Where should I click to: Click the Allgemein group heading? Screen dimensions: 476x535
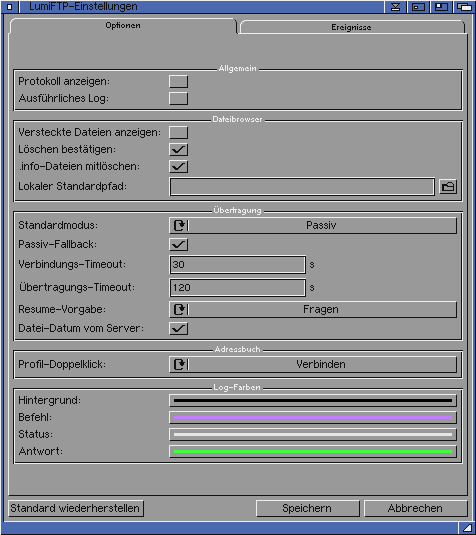coord(237,69)
